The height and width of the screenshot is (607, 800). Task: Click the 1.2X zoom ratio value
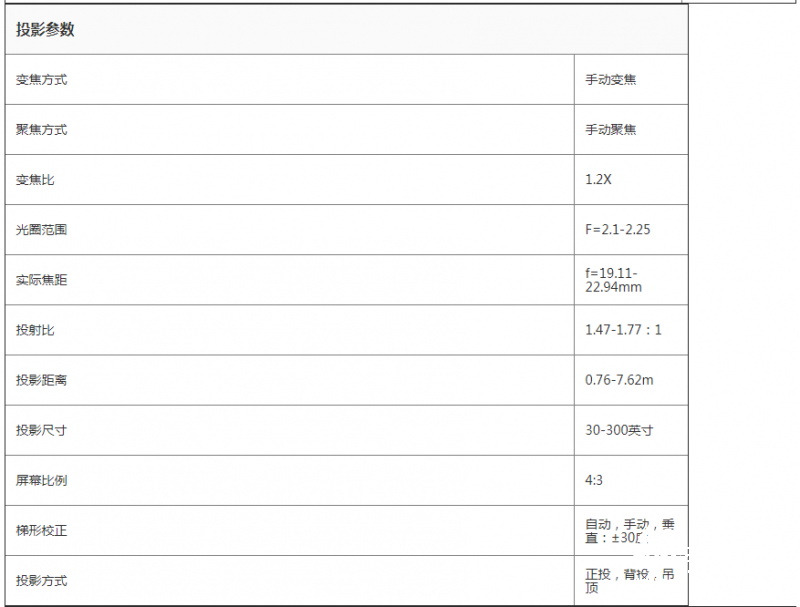pyautogui.click(x=599, y=180)
